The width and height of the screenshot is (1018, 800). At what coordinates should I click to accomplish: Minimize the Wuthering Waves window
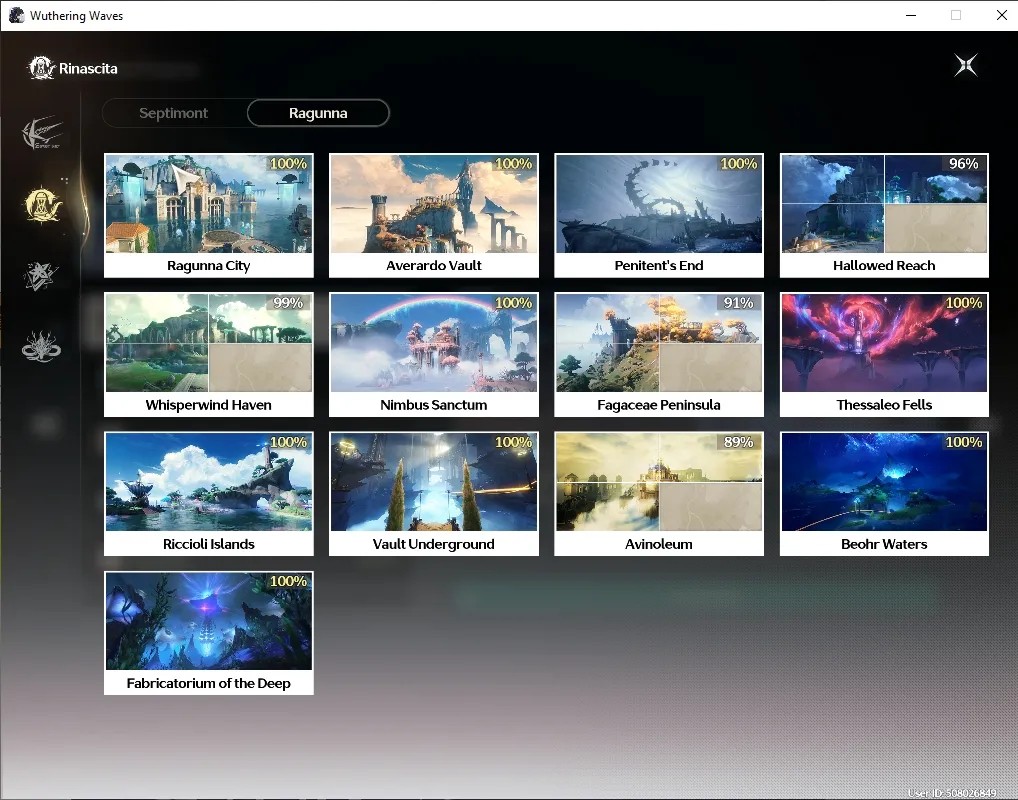(911, 16)
